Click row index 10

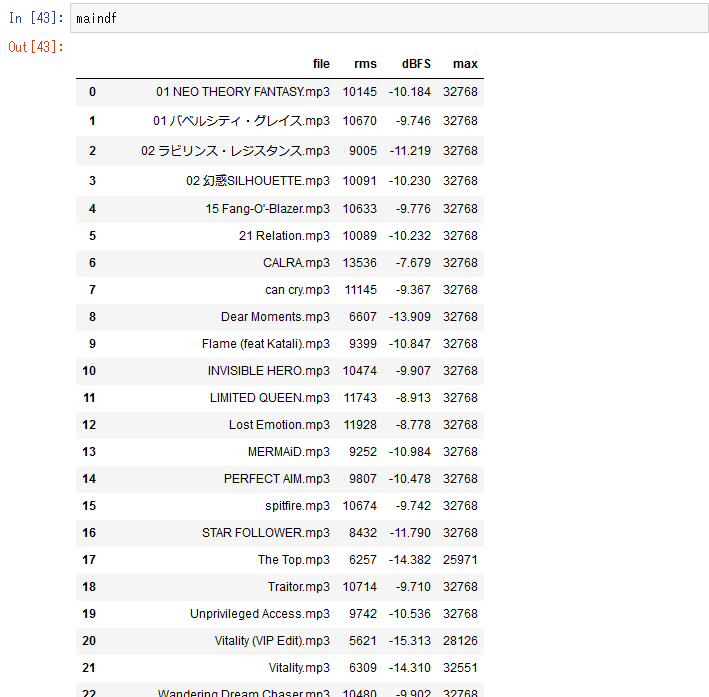tap(89, 371)
